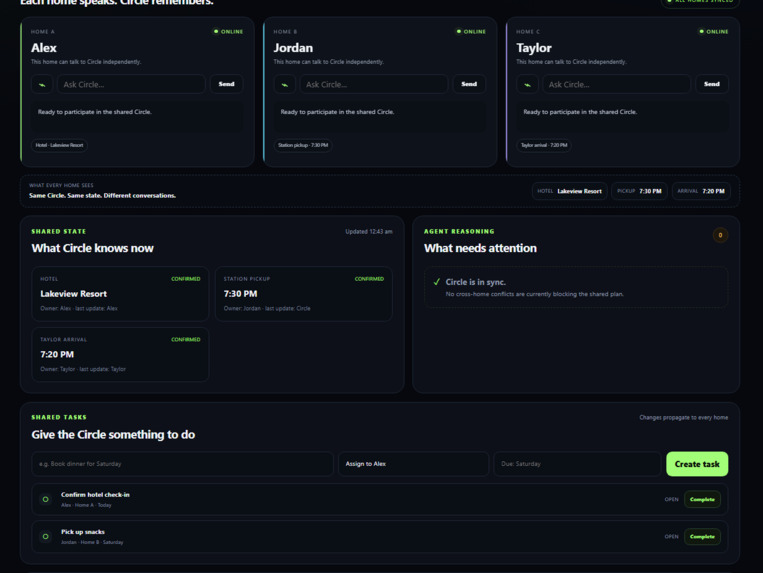The width and height of the screenshot is (763, 573).
Task: Select the Hotel Lakeview Resort state card
Action: click(x=120, y=294)
